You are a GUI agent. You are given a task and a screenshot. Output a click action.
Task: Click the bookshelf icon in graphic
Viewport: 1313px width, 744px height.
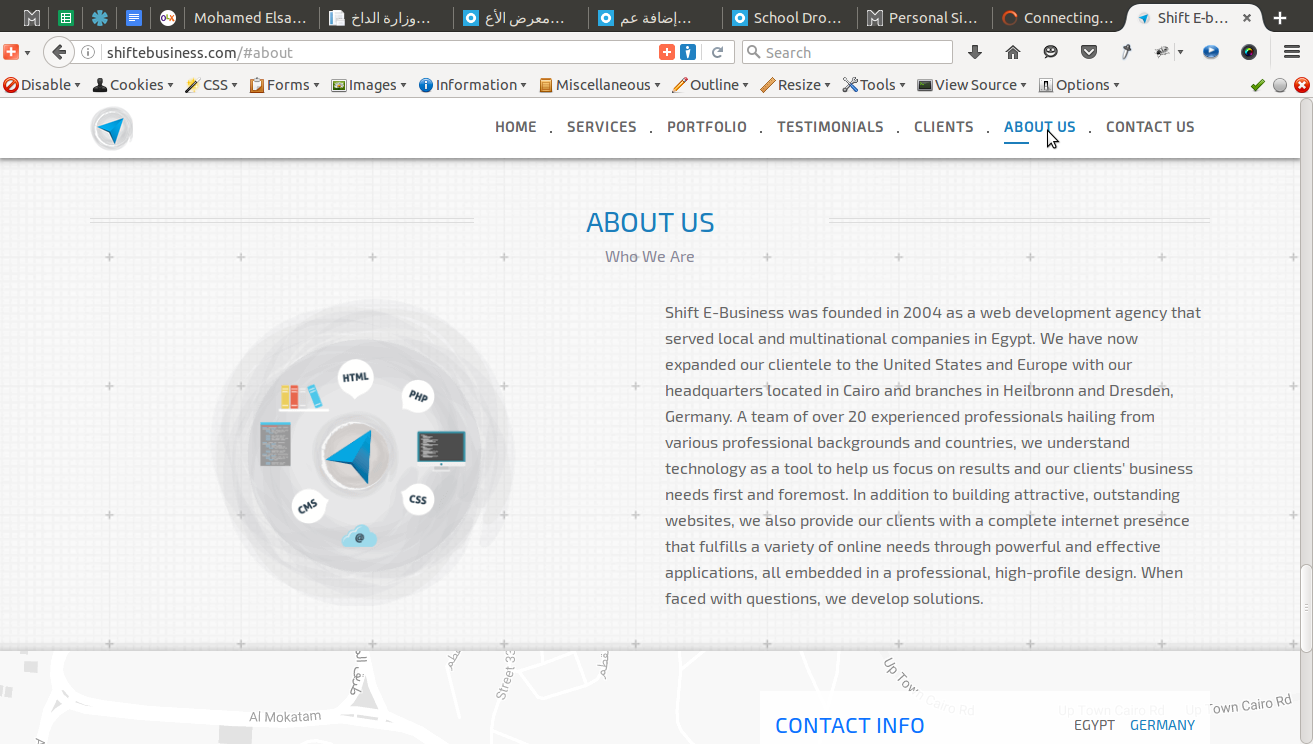pos(303,398)
